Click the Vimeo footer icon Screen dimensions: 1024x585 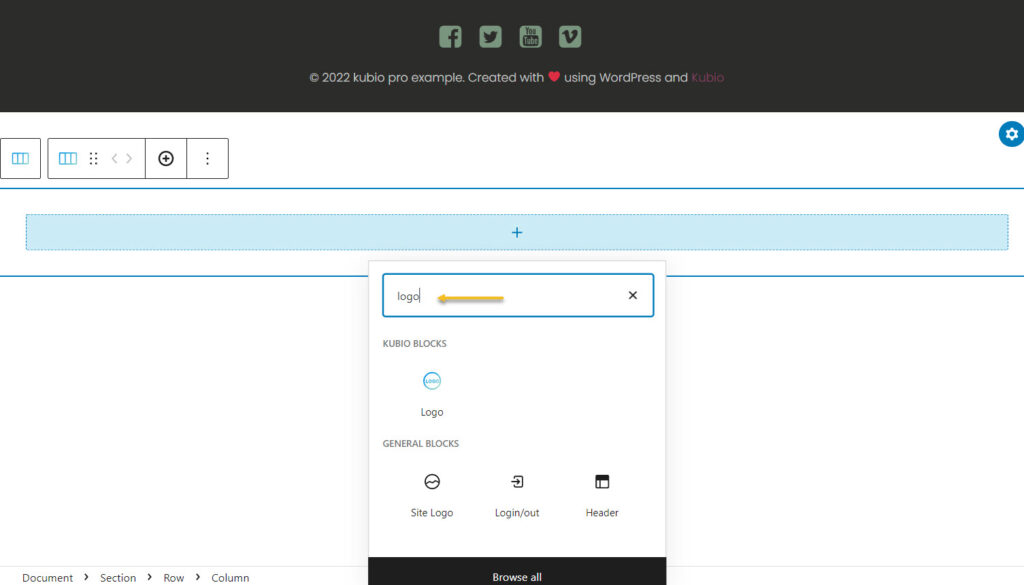[569, 36]
